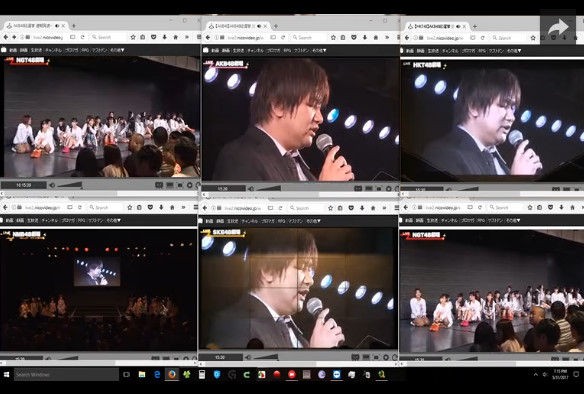Adjust the SKE48 player volume slider
The height and width of the screenshot is (394, 584).
click(265, 357)
